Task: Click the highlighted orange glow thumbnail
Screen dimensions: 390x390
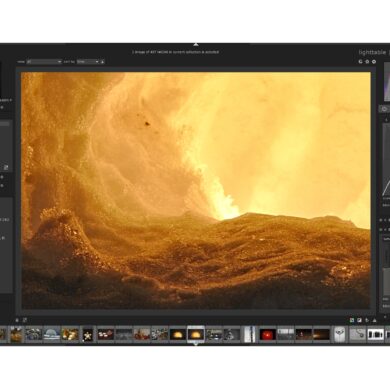Action: (x=196, y=334)
